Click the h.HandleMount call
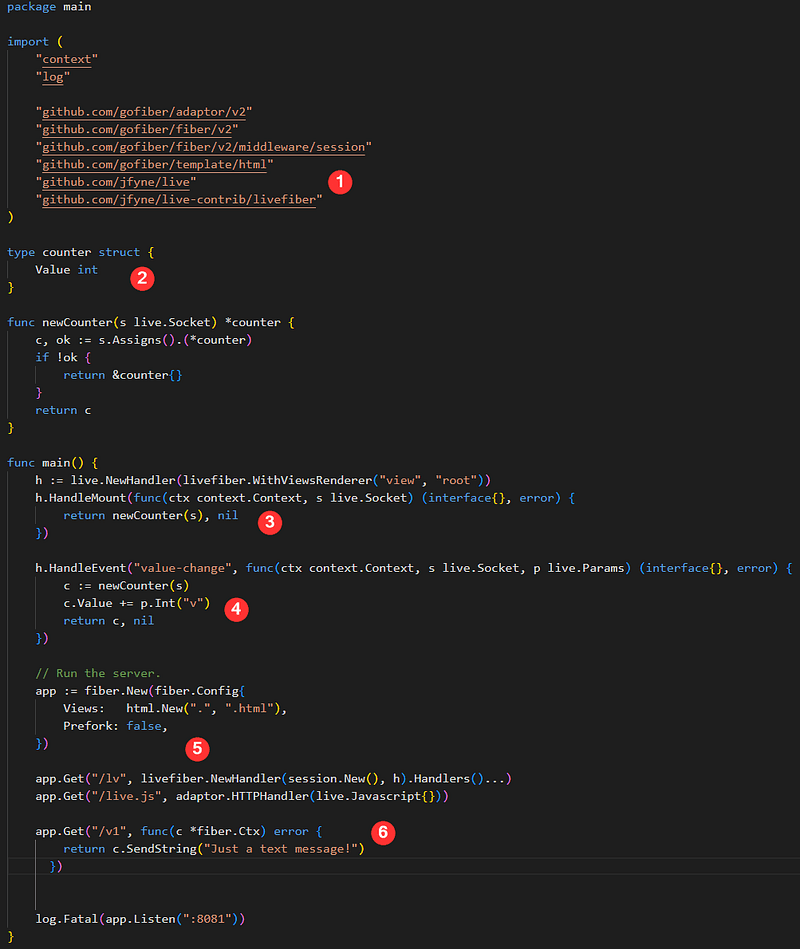 [305, 498]
